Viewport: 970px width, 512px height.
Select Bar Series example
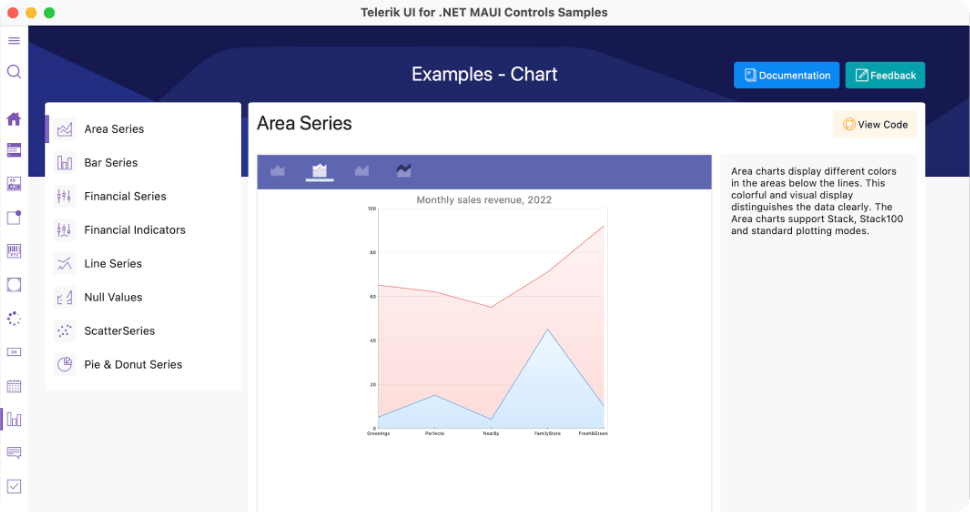[x=111, y=163]
